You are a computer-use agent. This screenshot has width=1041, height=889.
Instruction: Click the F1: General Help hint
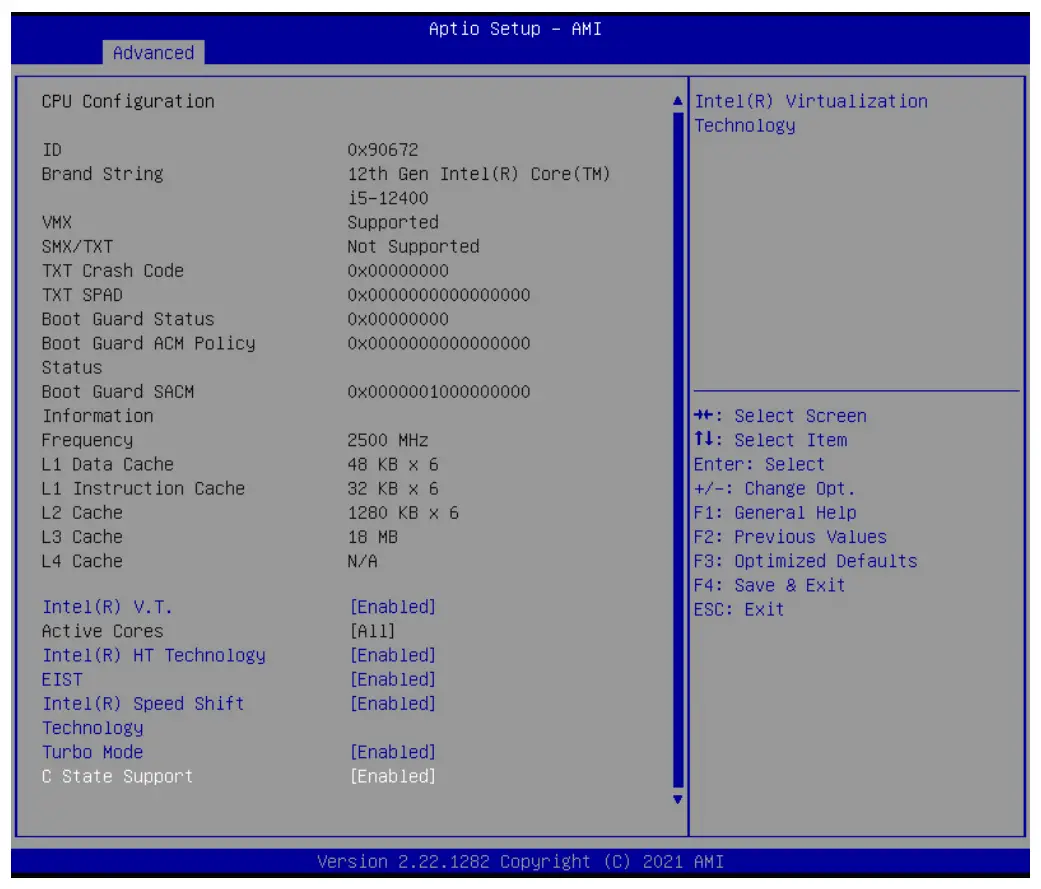[x=775, y=513]
